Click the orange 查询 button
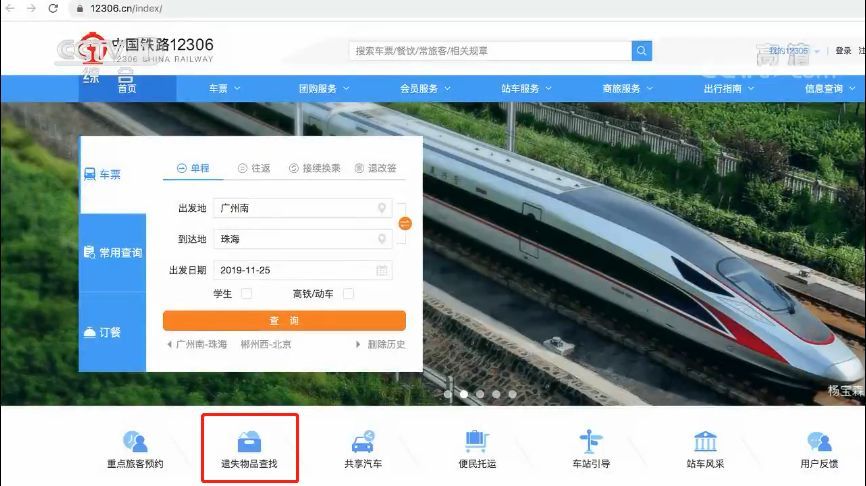This screenshot has width=866, height=486. coord(284,320)
